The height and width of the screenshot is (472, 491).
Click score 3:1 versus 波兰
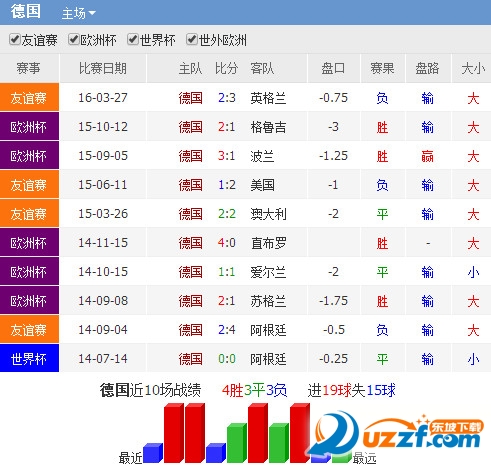point(227,156)
